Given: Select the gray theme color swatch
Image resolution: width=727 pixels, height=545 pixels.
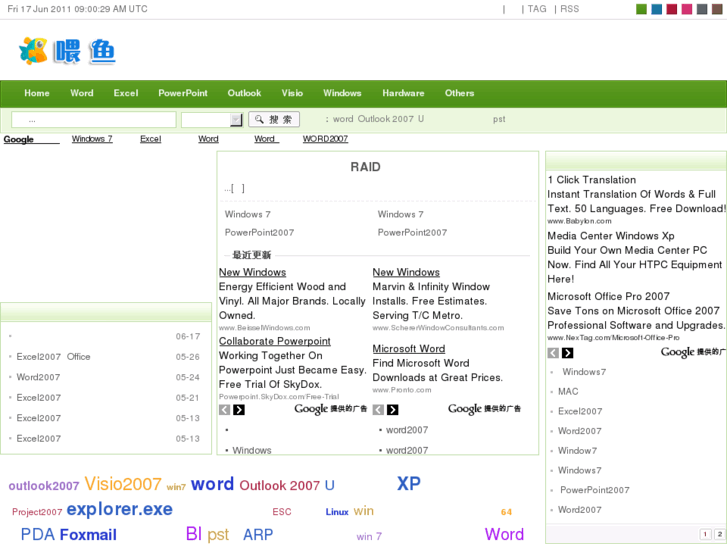Looking at the screenshot, I should pyautogui.click(x=702, y=9).
